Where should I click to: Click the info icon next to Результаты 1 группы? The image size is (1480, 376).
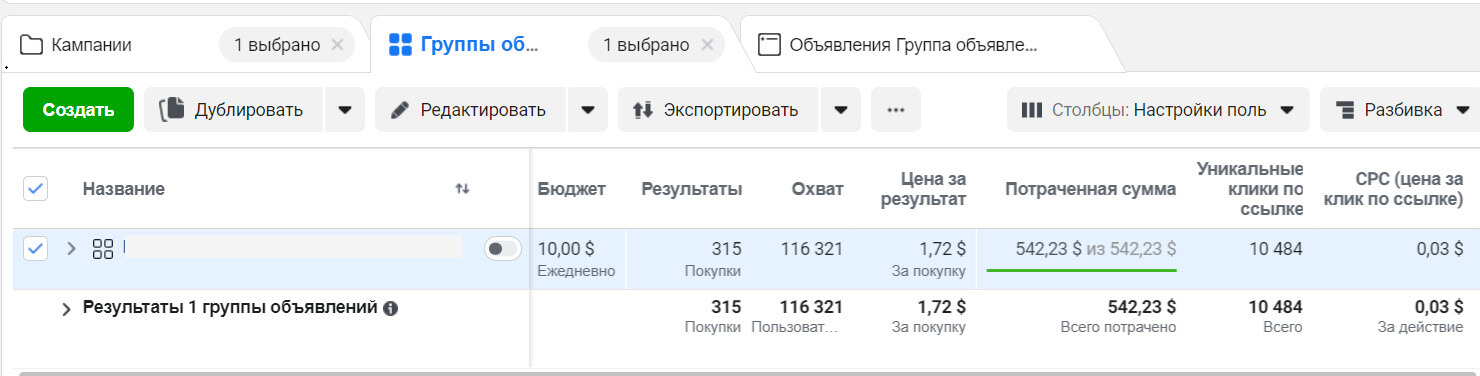[x=391, y=308]
